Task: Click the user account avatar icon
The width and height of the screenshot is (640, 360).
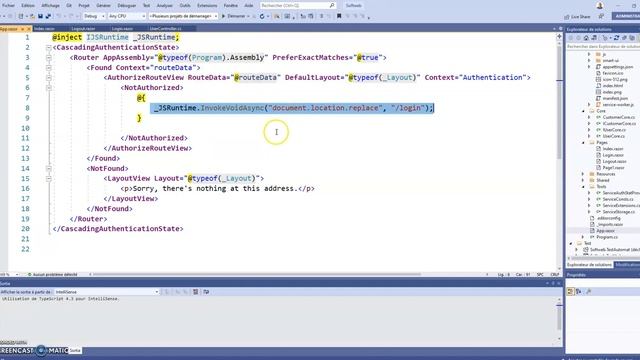Action: tap(600, 6)
